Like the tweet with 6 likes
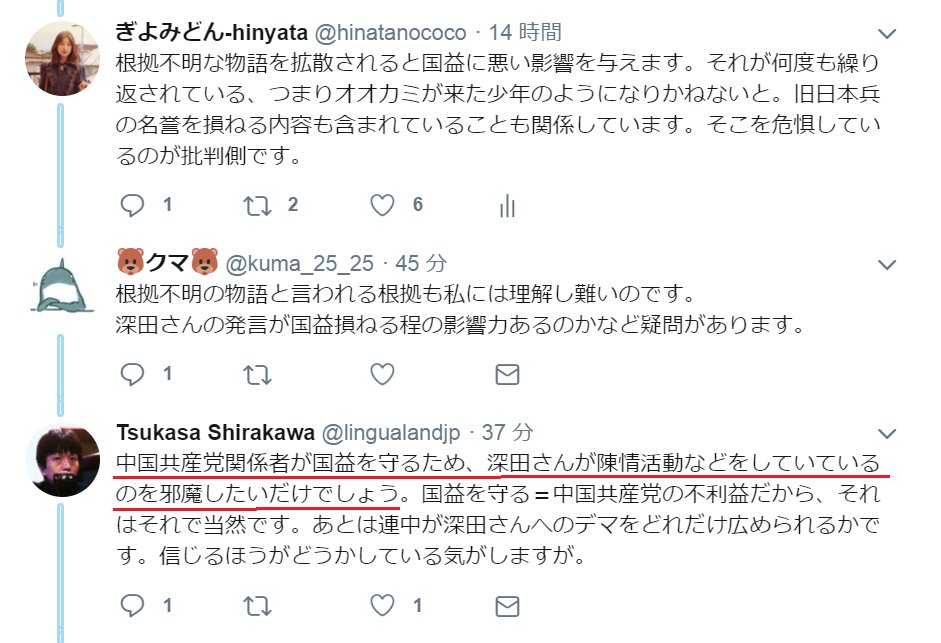 [382, 205]
